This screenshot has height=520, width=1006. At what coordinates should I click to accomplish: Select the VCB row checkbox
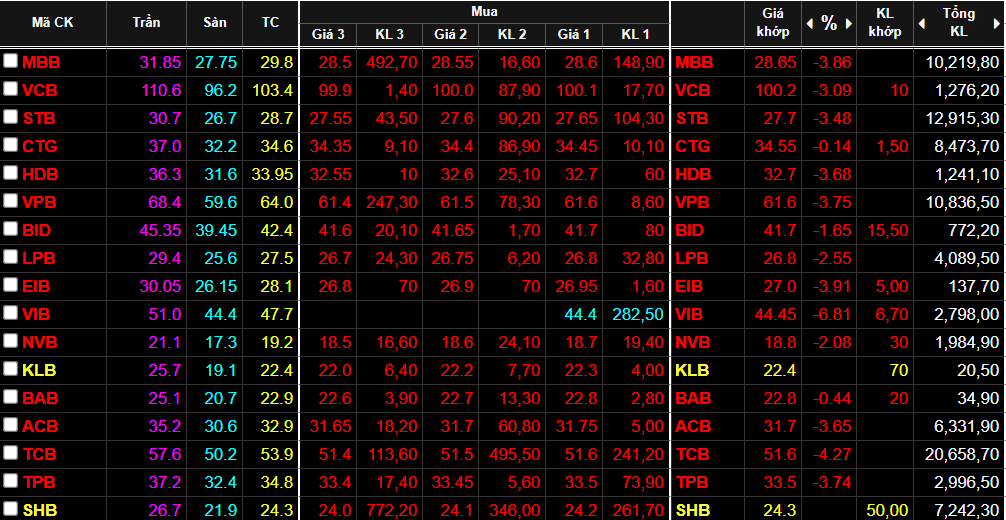[x=10, y=89]
